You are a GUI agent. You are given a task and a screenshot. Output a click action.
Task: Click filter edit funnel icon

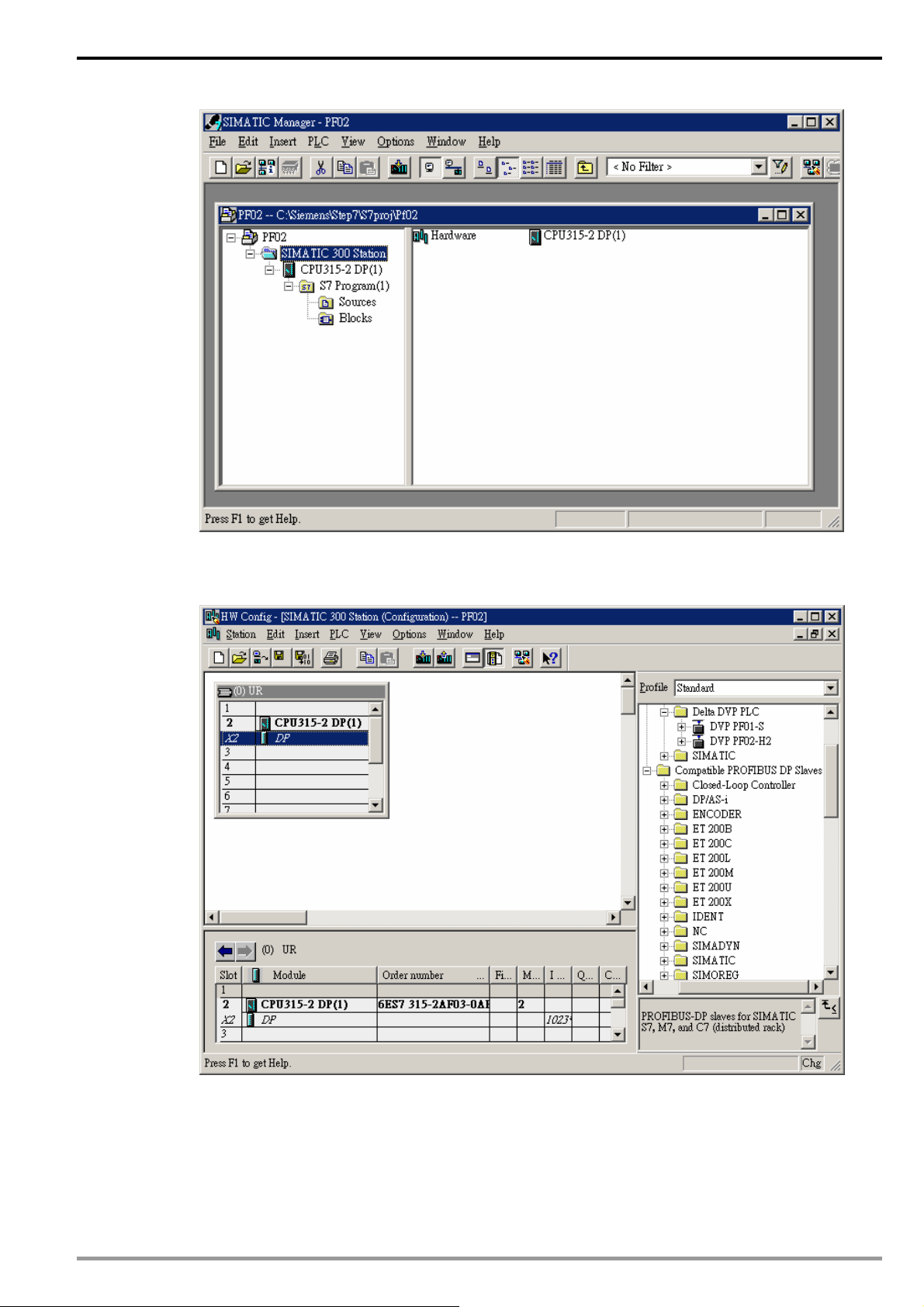(781, 168)
